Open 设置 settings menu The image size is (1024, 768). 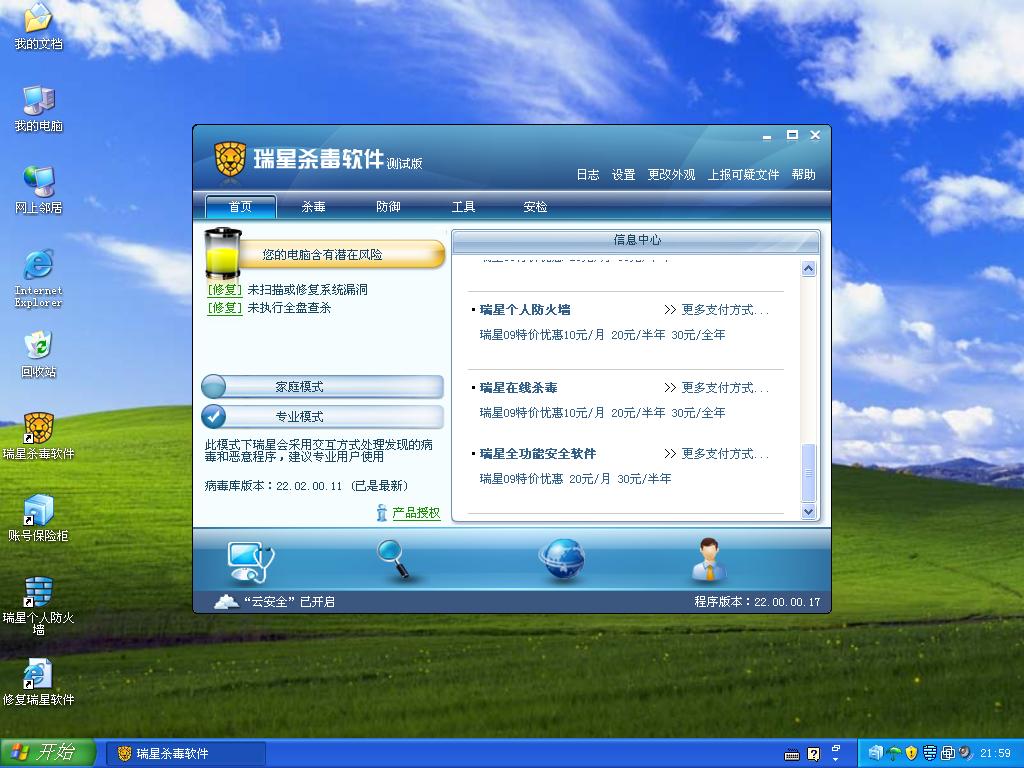pos(623,174)
